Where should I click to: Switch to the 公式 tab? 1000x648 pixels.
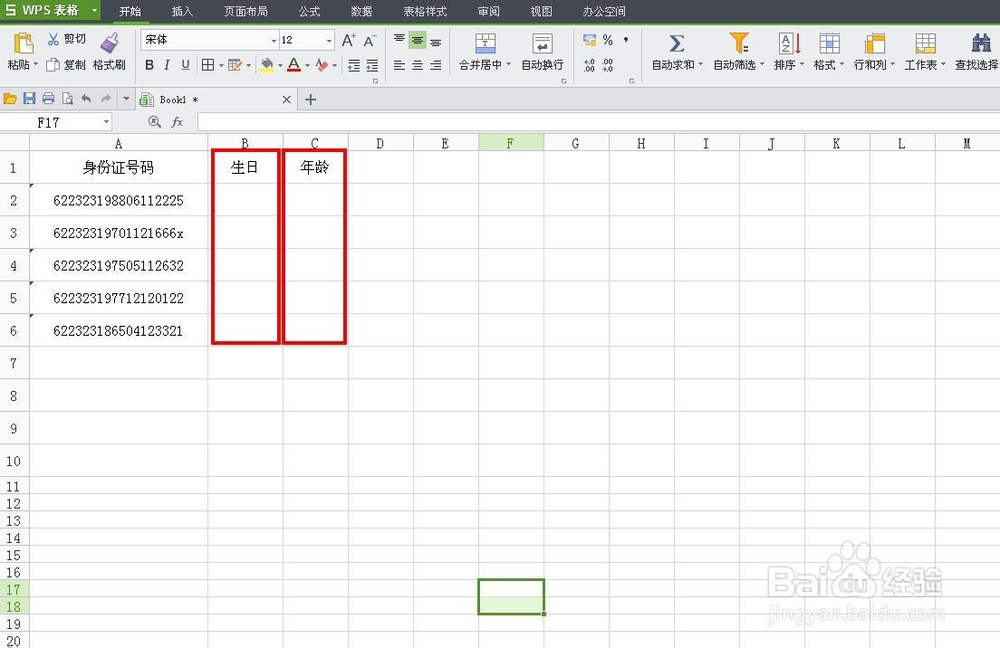[309, 11]
